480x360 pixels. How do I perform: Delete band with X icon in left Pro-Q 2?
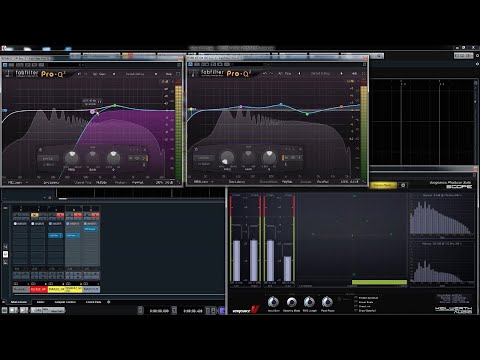click(144, 150)
